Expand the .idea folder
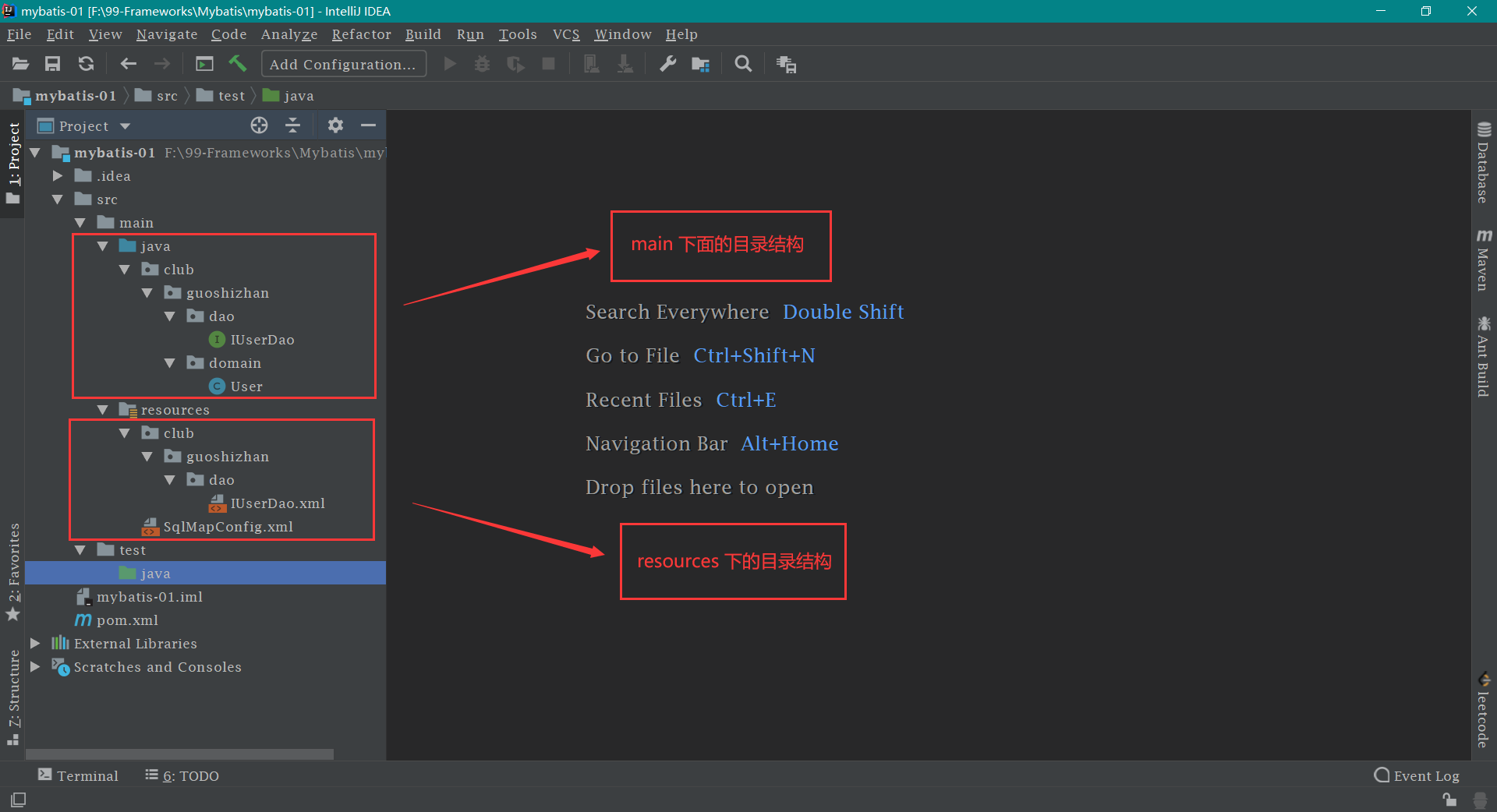The image size is (1497, 812). click(58, 176)
